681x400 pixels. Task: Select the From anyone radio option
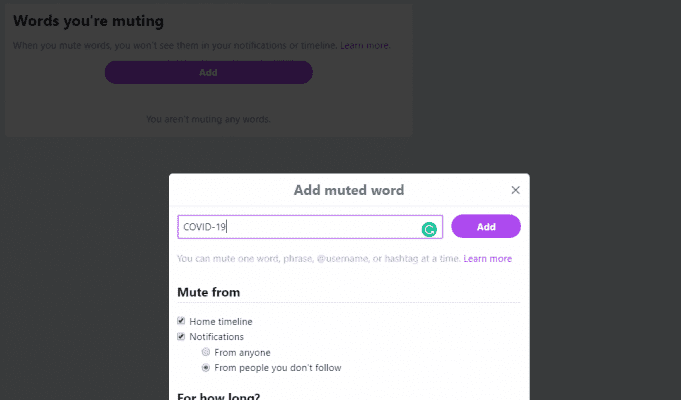pyautogui.click(x=206, y=352)
